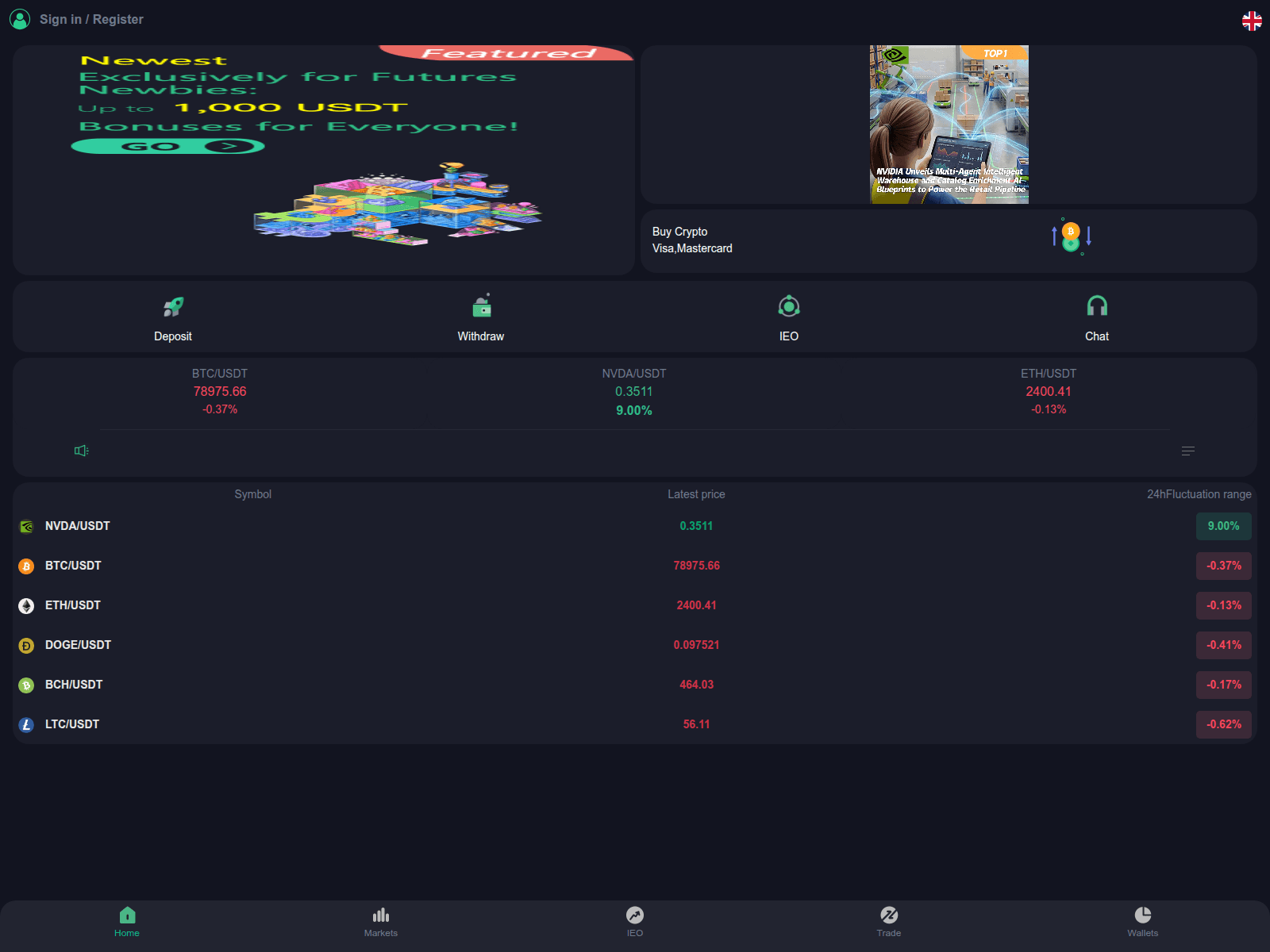This screenshot has width=1270, height=952.
Task: Select NVDA/USDT row in market list
Action: [78, 526]
